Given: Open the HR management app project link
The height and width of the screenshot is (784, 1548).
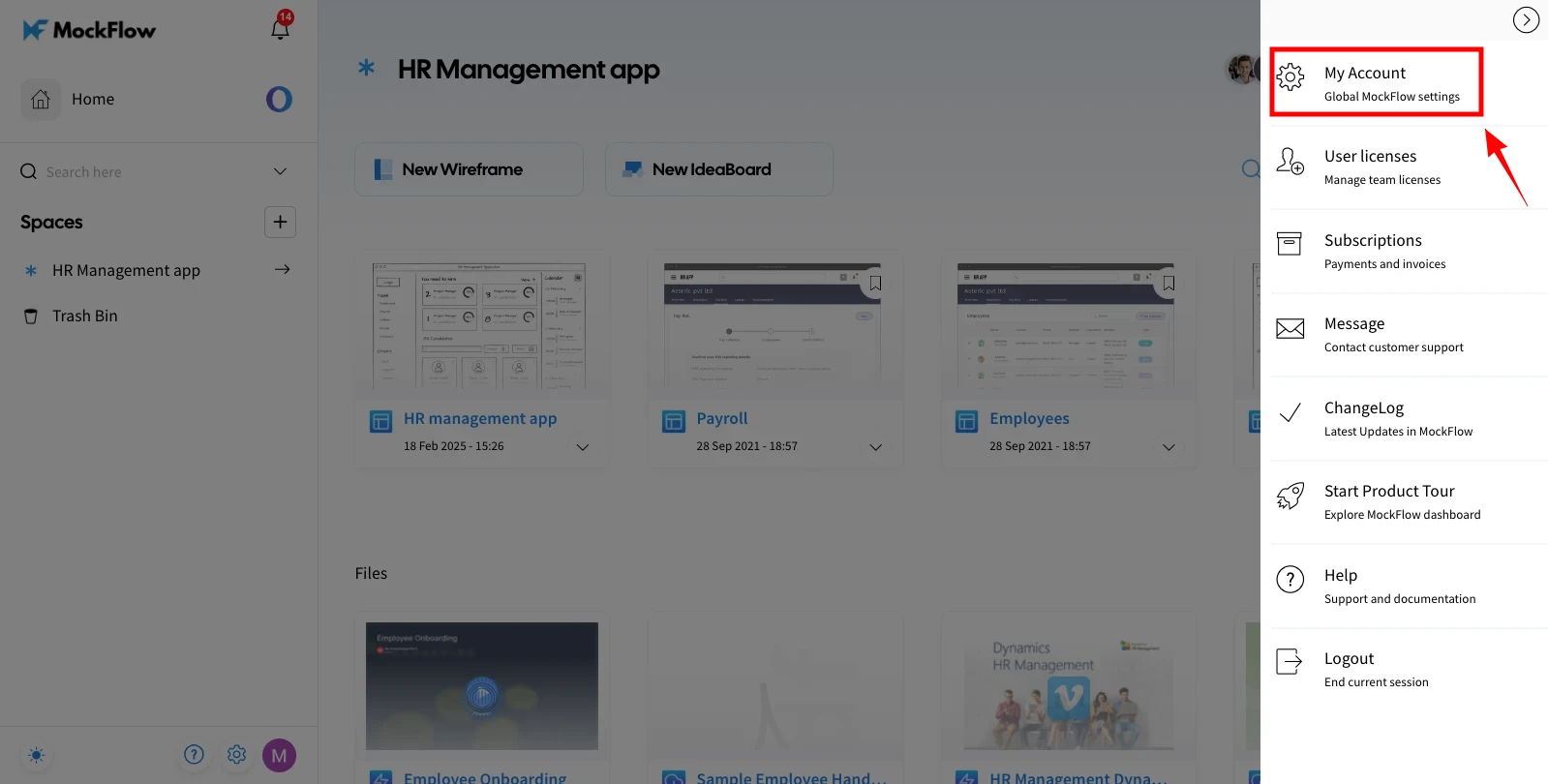Looking at the screenshot, I should point(480,418).
